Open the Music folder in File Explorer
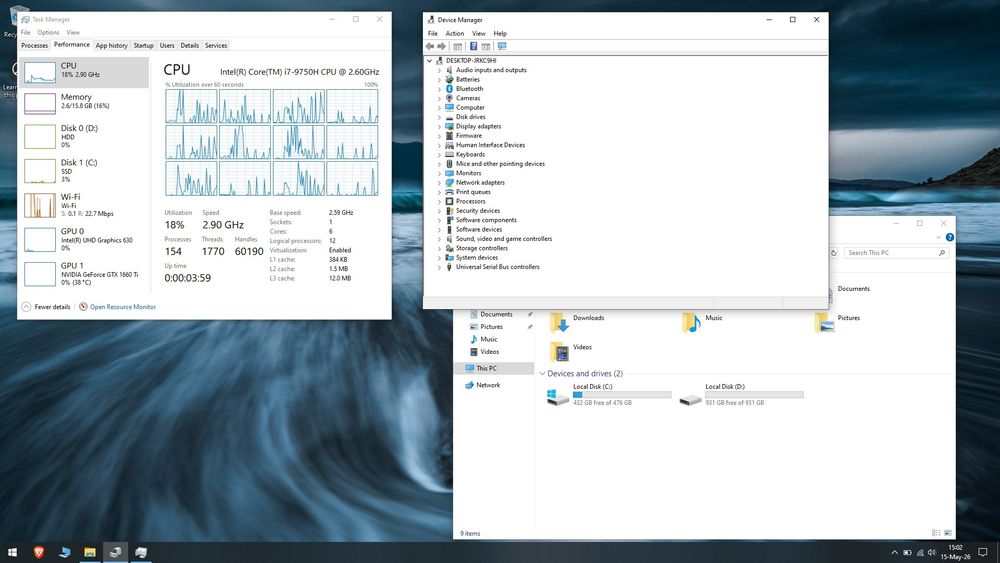The width and height of the screenshot is (1000, 563). pyautogui.click(x=691, y=322)
